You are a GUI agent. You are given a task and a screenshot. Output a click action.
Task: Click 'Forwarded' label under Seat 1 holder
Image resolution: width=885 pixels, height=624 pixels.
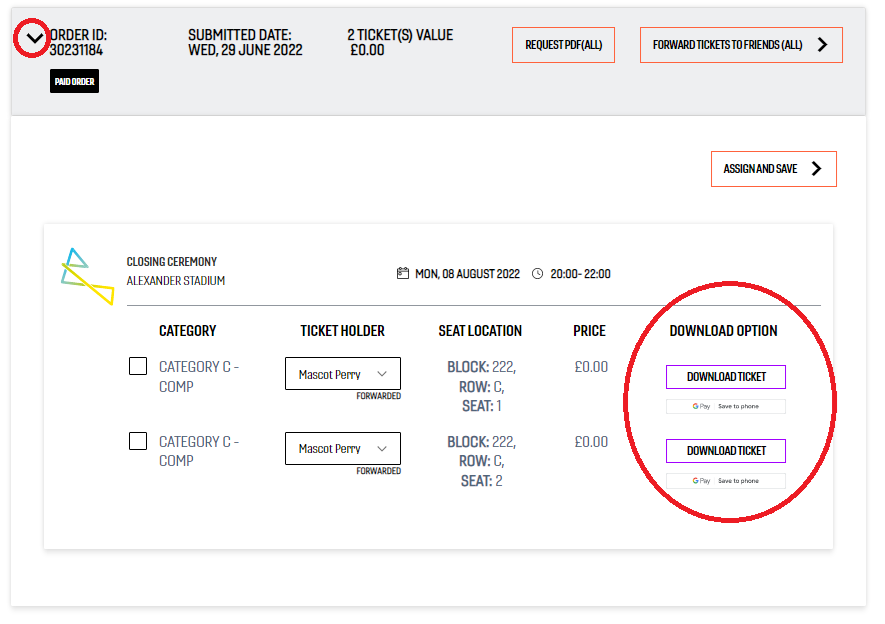tap(378, 396)
